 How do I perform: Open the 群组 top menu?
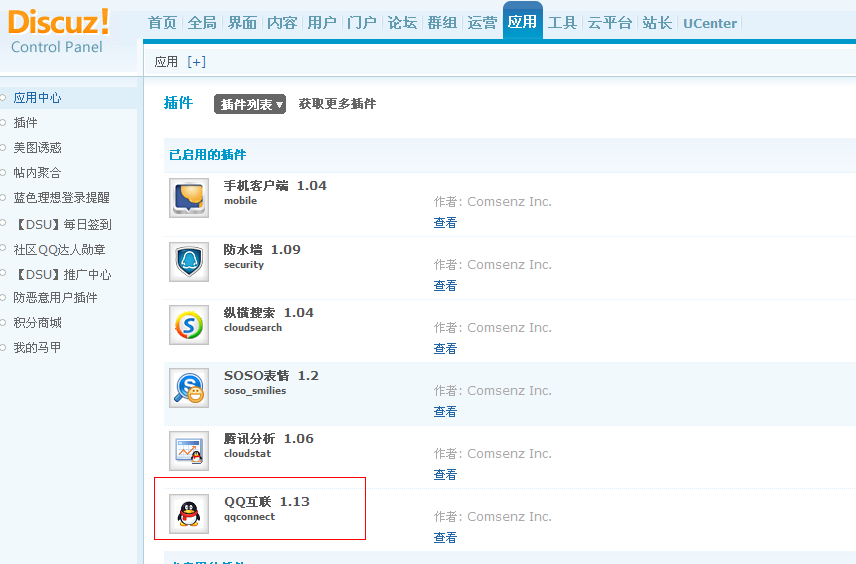pyautogui.click(x=442, y=23)
